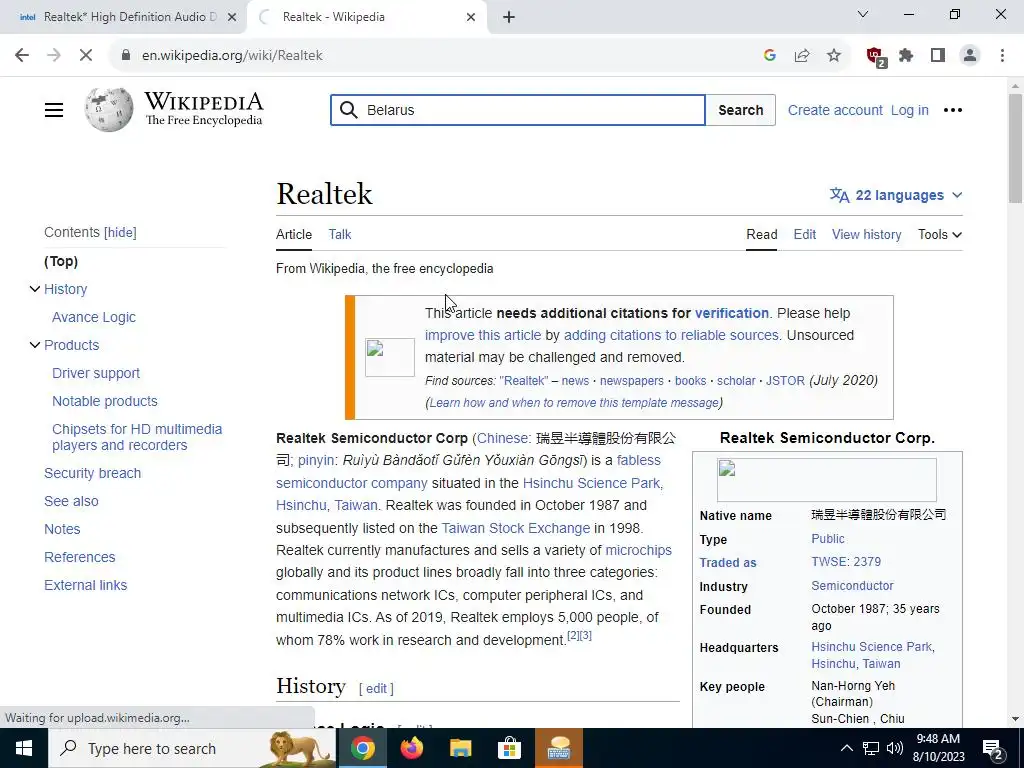Image resolution: width=1024 pixels, height=768 pixels.
Task: Go to External links section
Action: pyautogui.click(x=86, y=586)
